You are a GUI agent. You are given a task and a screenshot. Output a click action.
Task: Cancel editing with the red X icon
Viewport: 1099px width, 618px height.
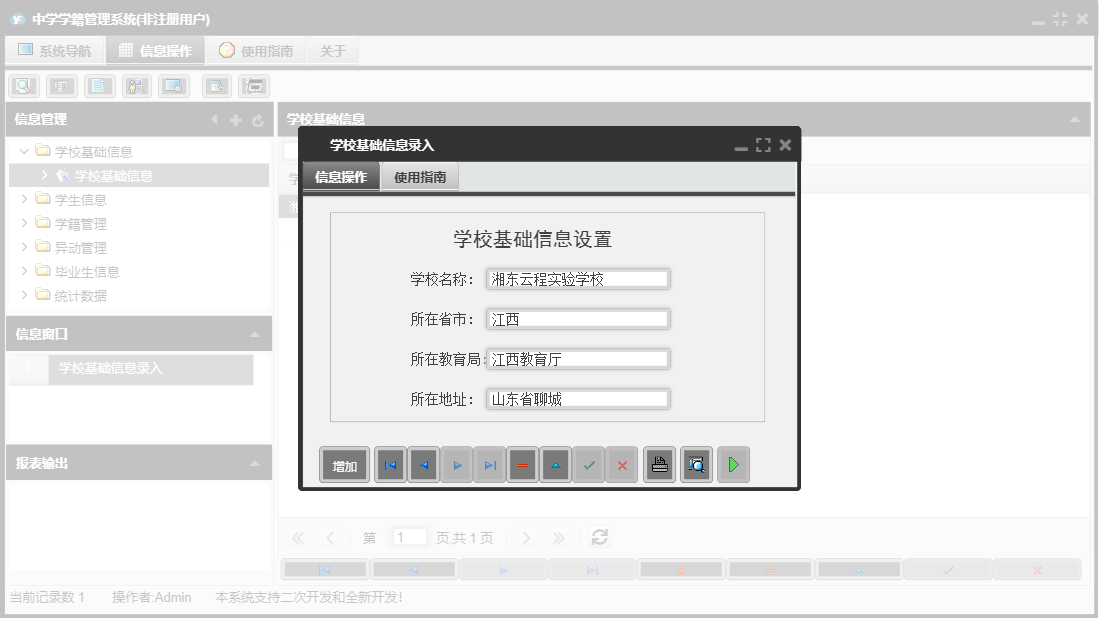(x=622, y=464)
